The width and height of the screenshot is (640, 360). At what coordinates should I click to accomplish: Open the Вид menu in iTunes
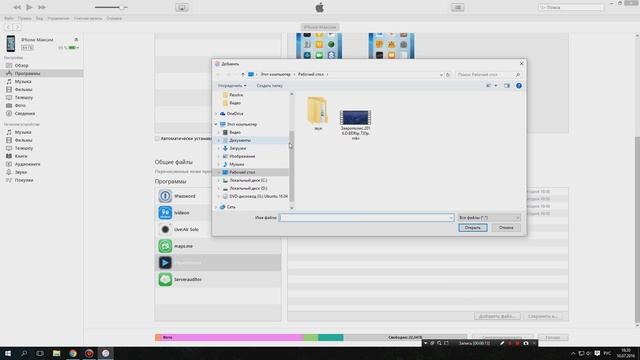(x=39, y=18)
